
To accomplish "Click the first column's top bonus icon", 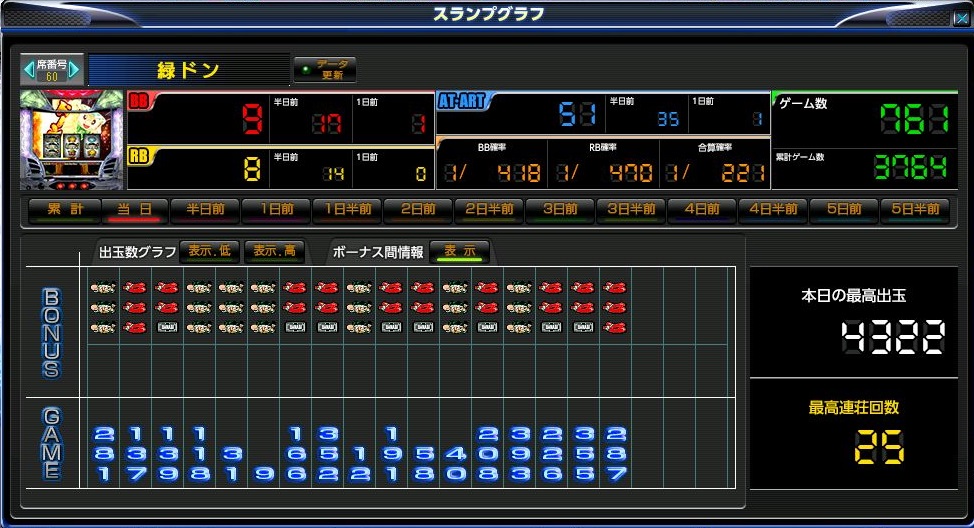I will [102, 288].
